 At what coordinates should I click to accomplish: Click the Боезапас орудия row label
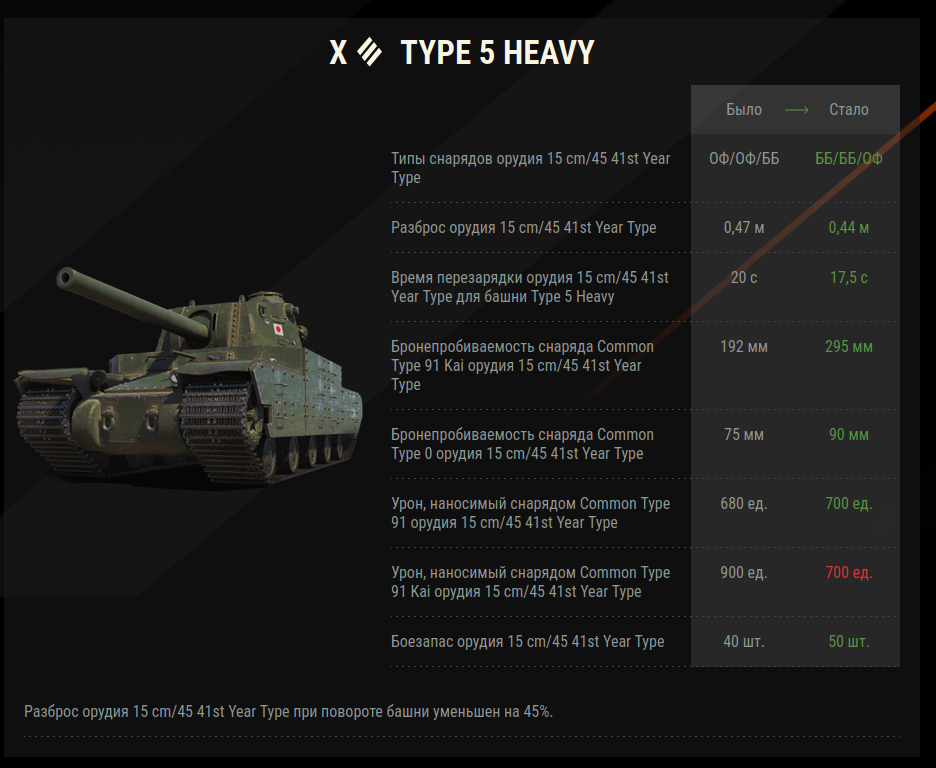click(528, 641)
